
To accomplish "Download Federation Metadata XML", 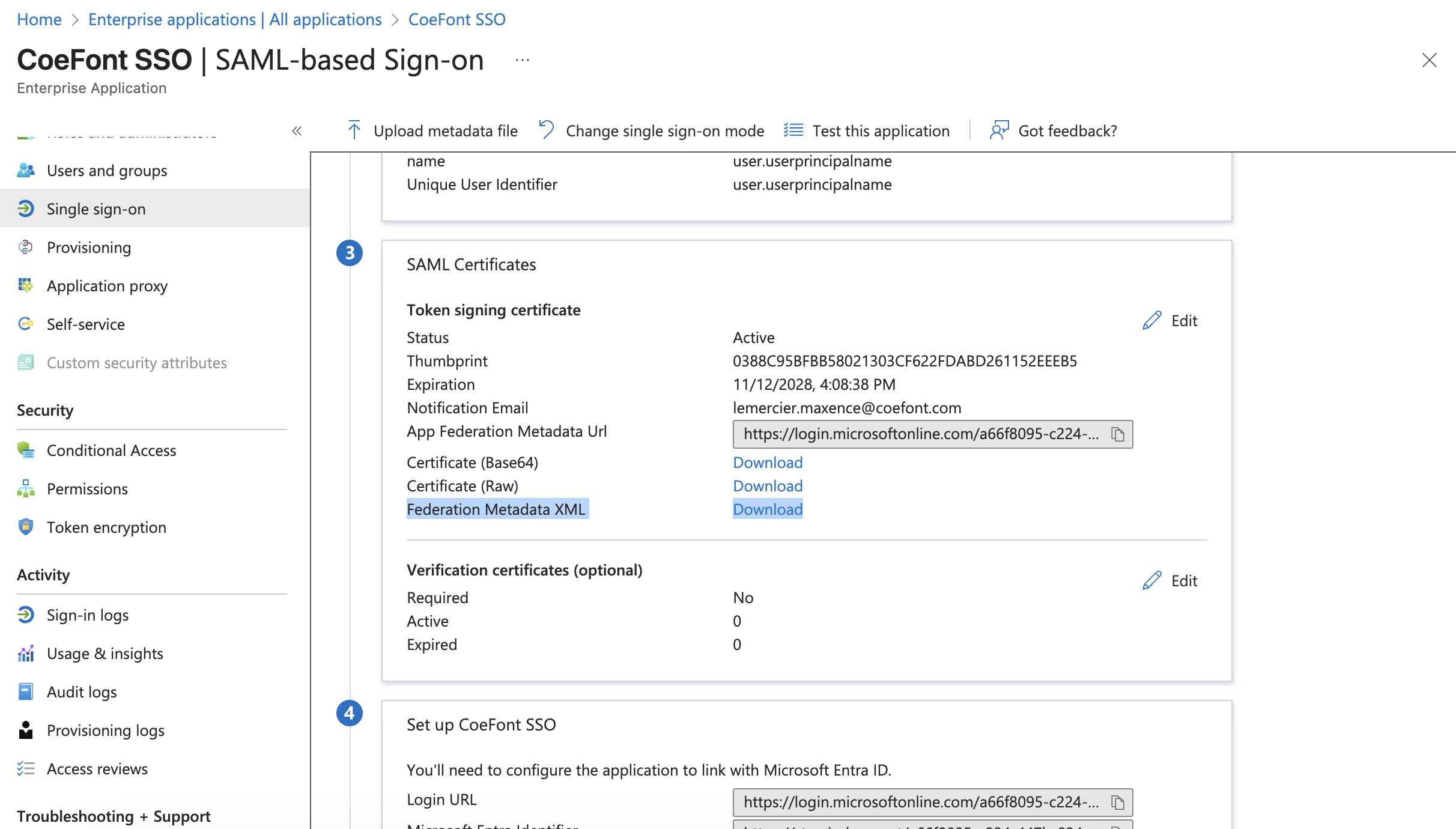I will 768,509.
